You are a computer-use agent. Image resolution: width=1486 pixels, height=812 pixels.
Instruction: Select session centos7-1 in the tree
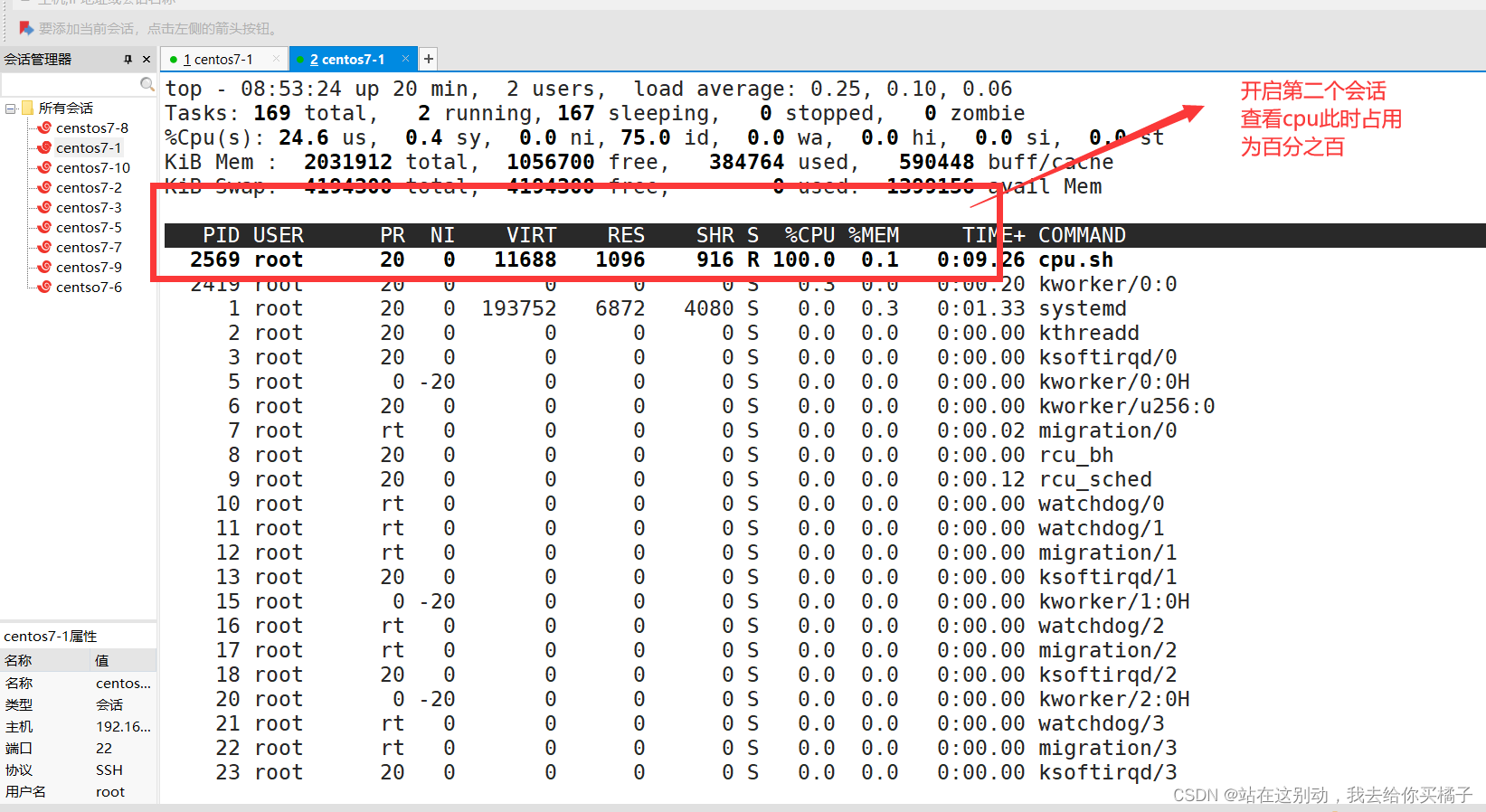[x=89, y=147]
